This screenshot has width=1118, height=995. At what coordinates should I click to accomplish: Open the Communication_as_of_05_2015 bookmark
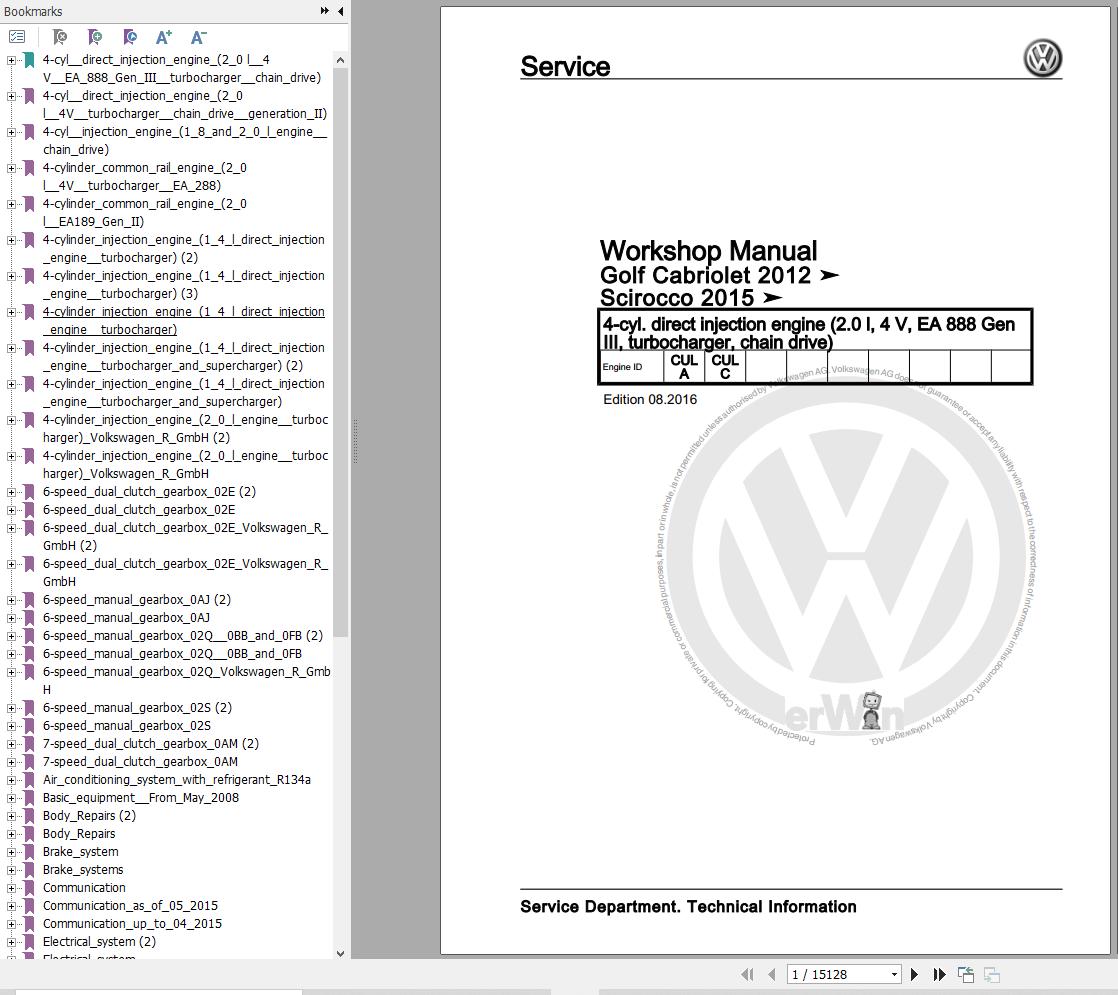click(x=130, y=906)
